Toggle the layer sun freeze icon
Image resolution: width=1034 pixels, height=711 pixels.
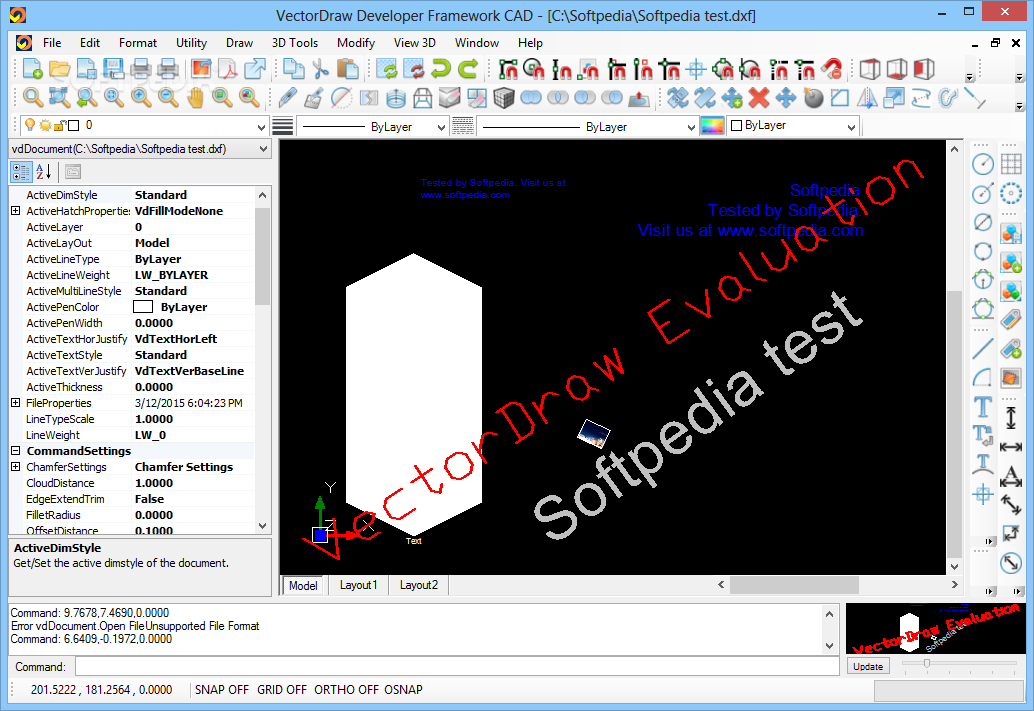pos(46,125)
